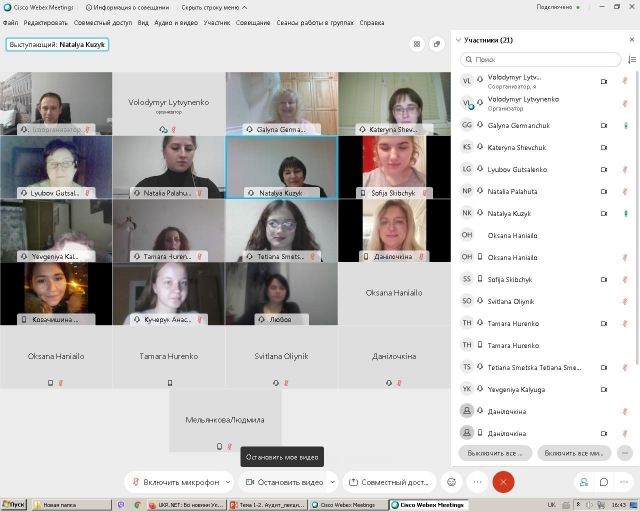Toggle green microphone of Natalya Kuzyk
Viewport: 640px width, 512px height.
point(626,214)
